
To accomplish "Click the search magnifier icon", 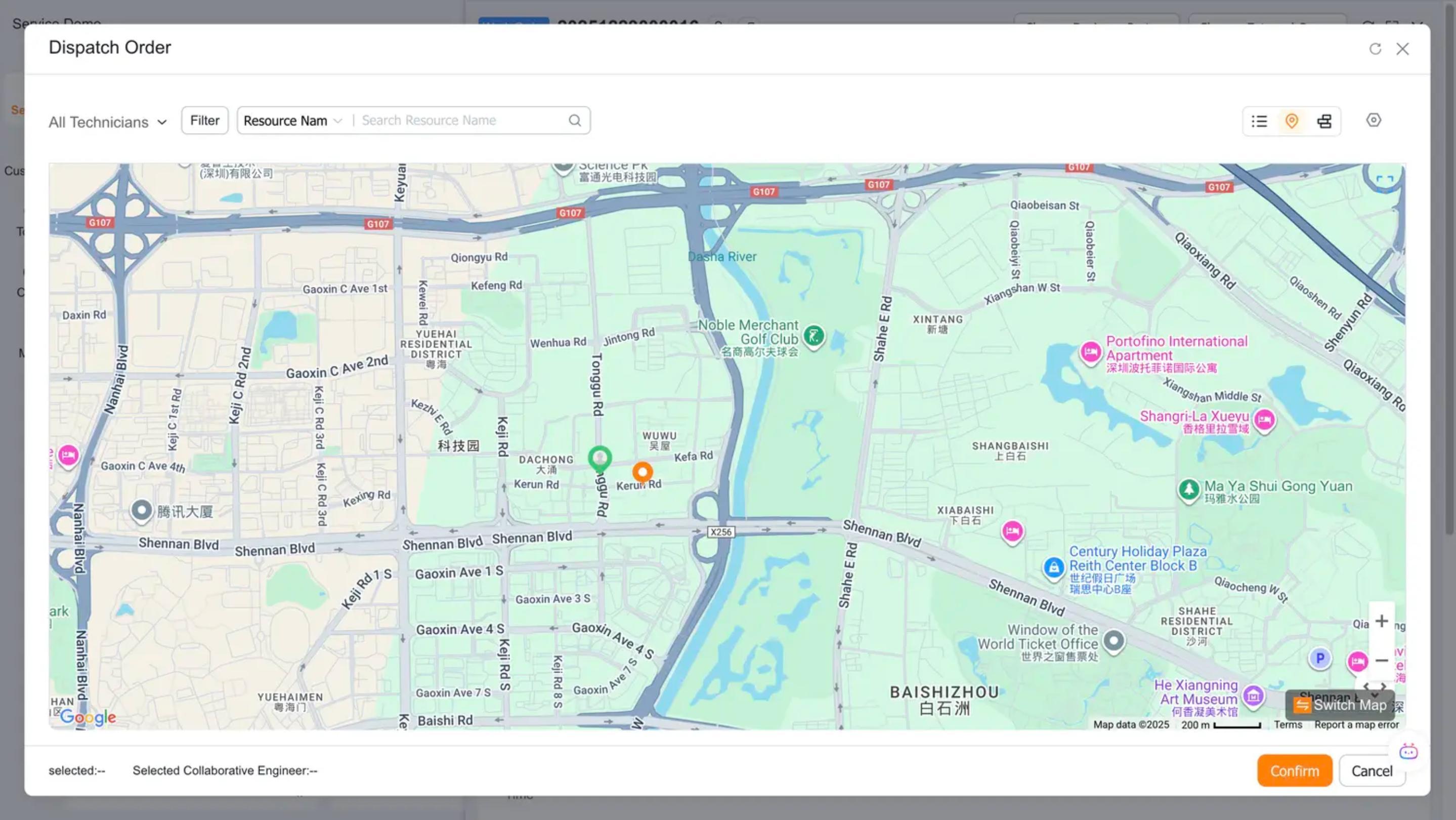I will (575, 120).
